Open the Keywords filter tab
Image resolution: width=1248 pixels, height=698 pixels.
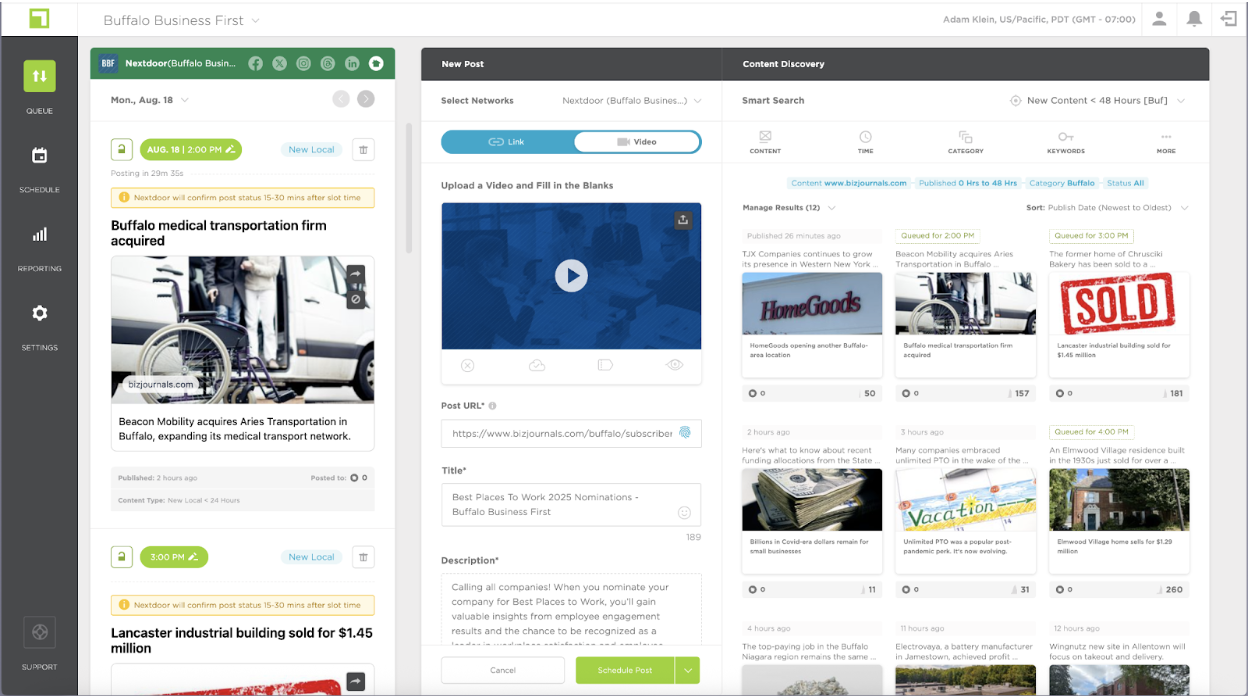point(1066,142)
